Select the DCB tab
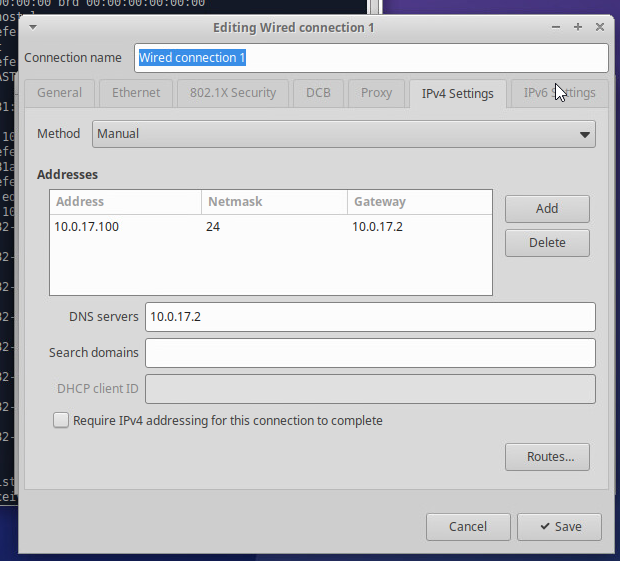Viewport: 620px width, 561px height. (318, 93)
